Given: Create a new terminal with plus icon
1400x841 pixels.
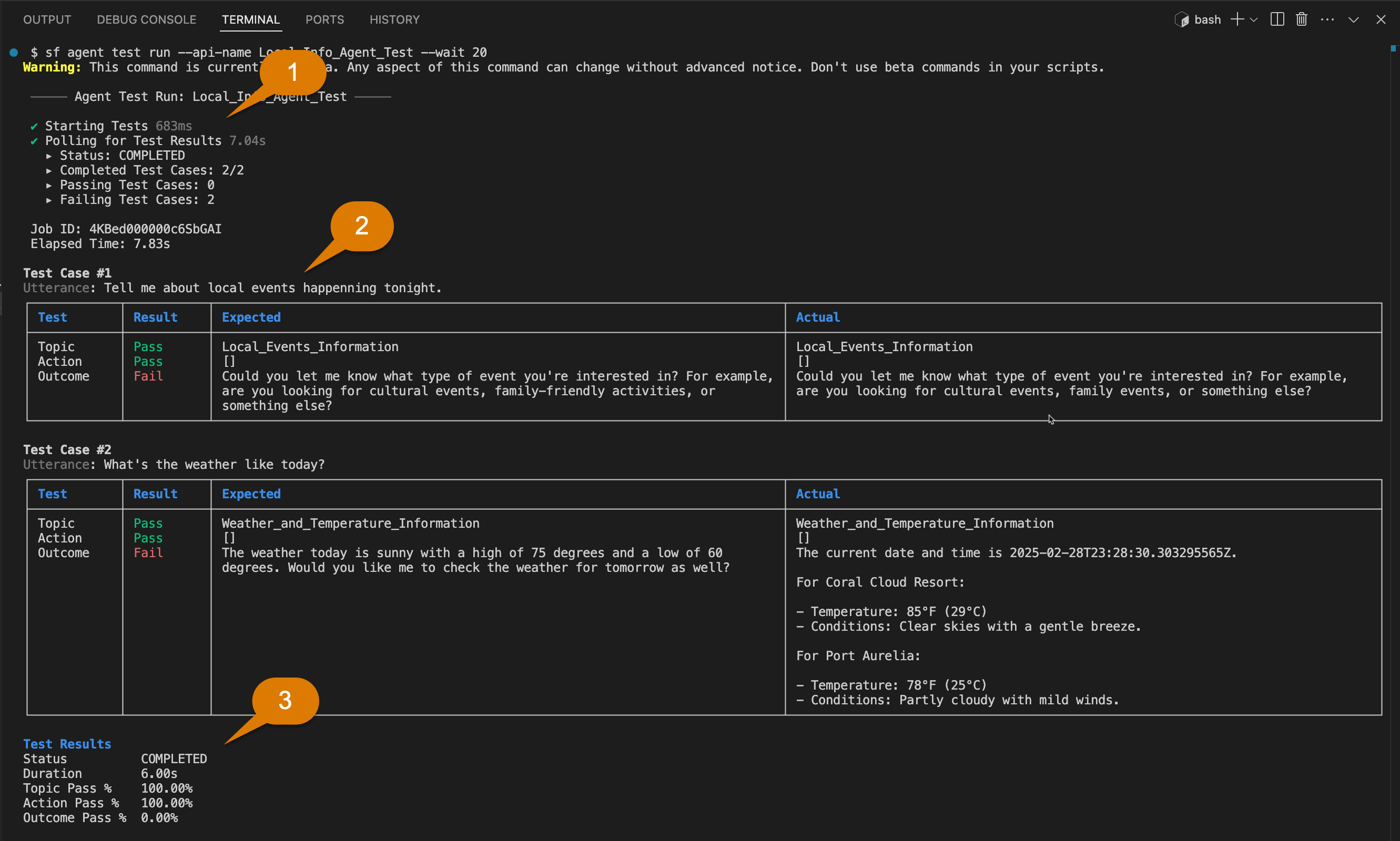Looking at the screenshot, I should 1236,19.
